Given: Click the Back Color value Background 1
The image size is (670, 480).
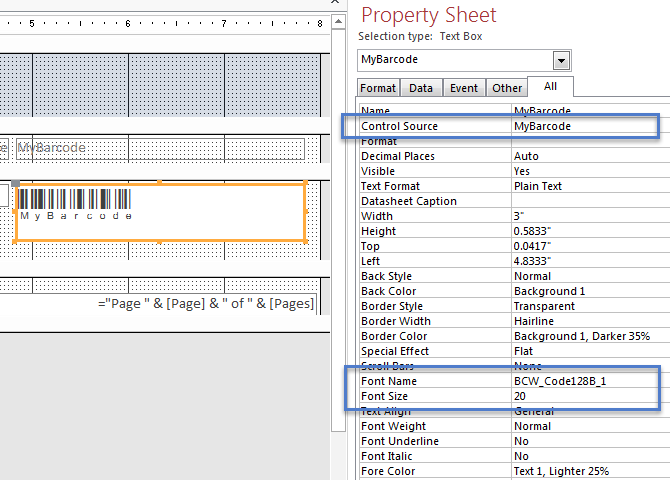Looking at the screenshot, I should click(549, 291).
